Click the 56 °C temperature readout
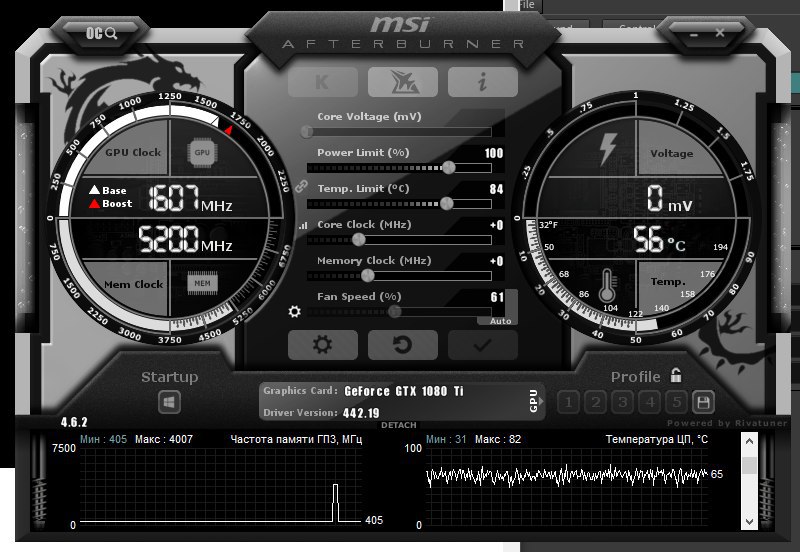Viewport: 800px width, 552px height. pos(659,240)
